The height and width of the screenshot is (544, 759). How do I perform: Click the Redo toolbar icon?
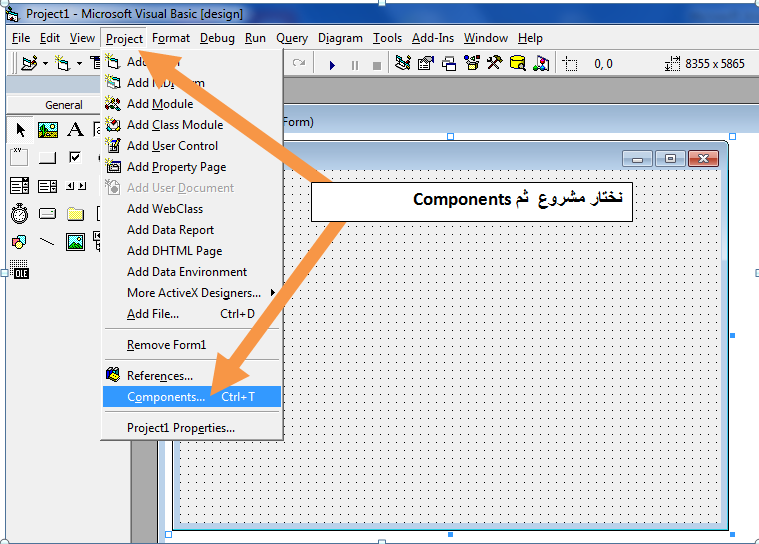299,63
